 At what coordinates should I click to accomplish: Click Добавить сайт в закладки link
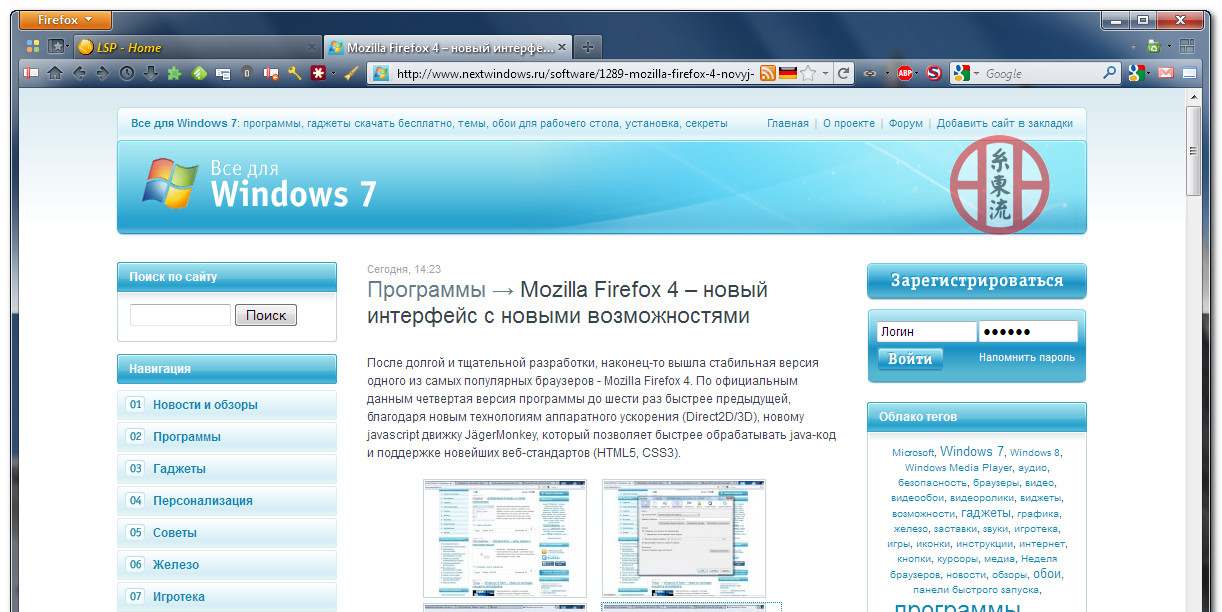pos(1005,123)
